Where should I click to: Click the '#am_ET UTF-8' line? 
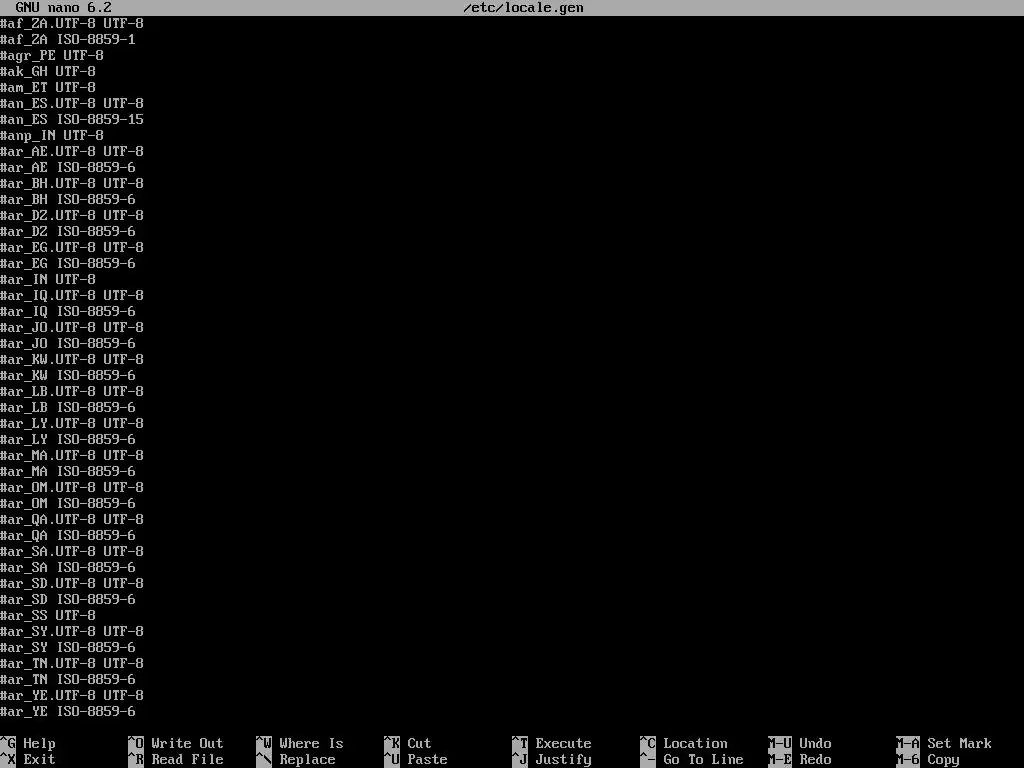(48, 88)
